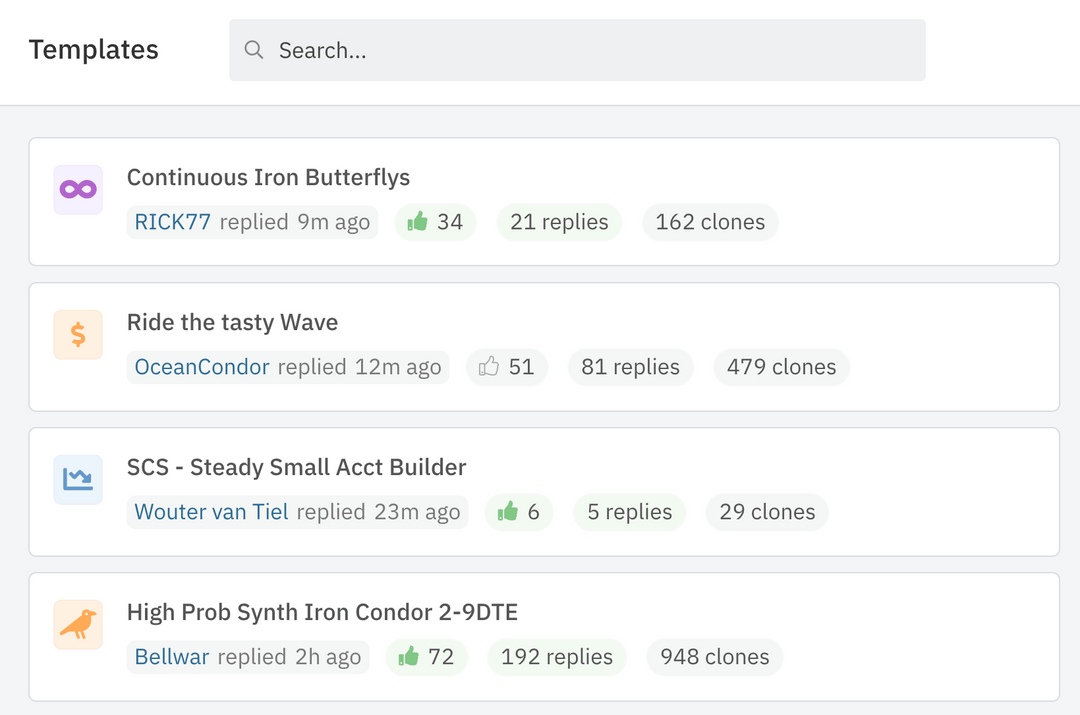Visit Wouter van Tiel's profile
The image size is (1080, 715).
[x=211, y=512]
